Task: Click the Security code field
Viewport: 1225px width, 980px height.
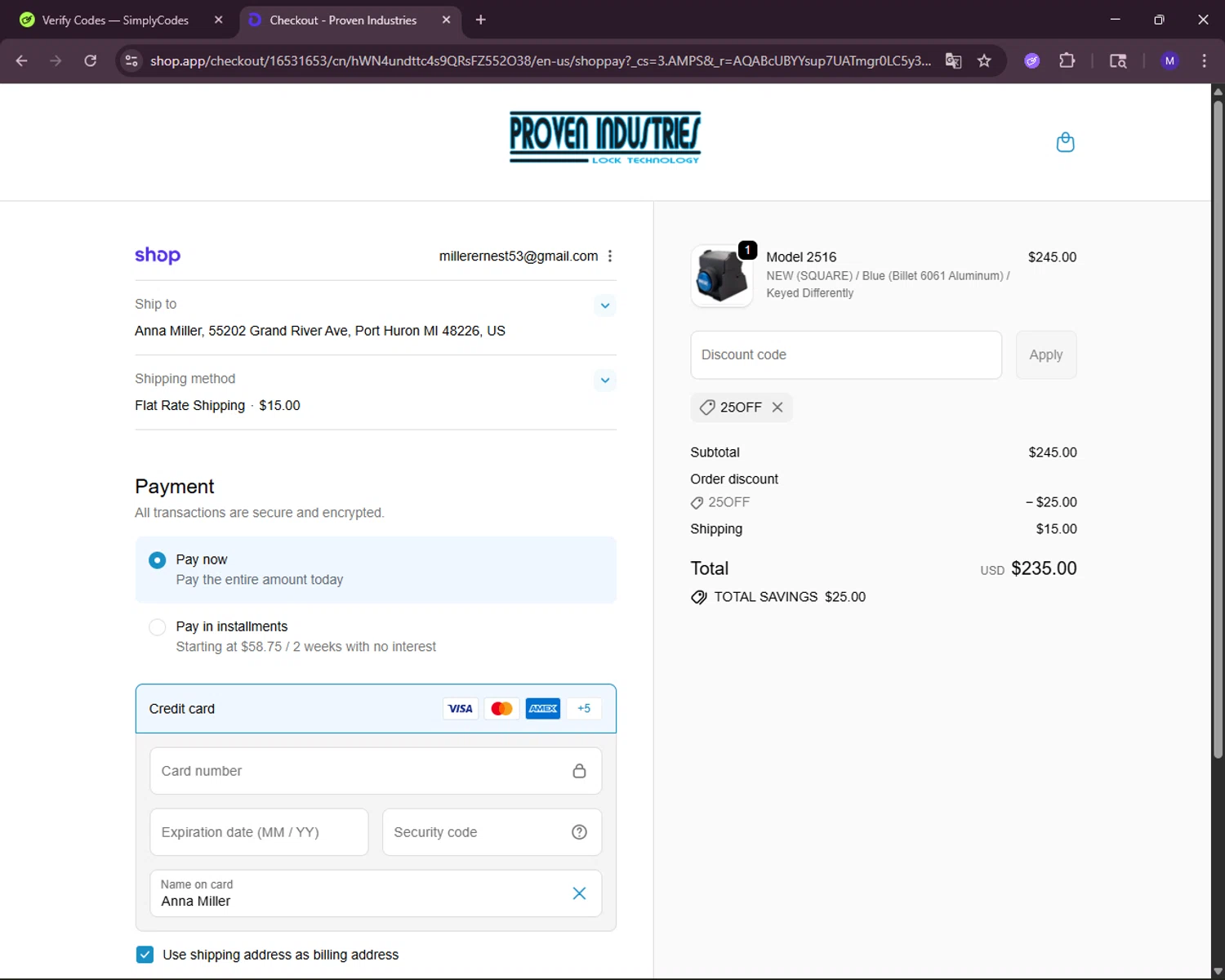Action: coord(492,832)
